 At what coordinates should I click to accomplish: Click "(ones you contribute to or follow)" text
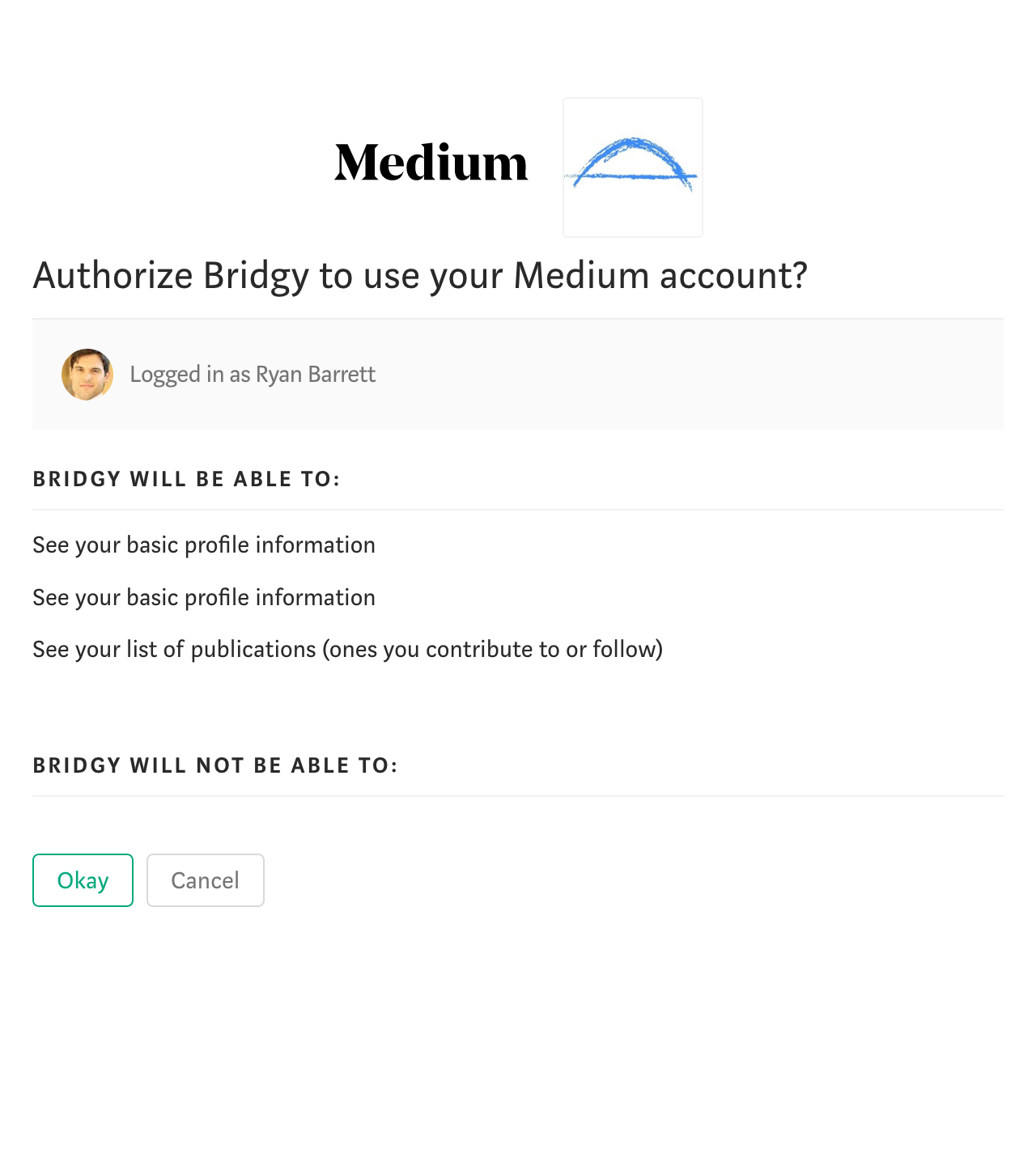493,650
